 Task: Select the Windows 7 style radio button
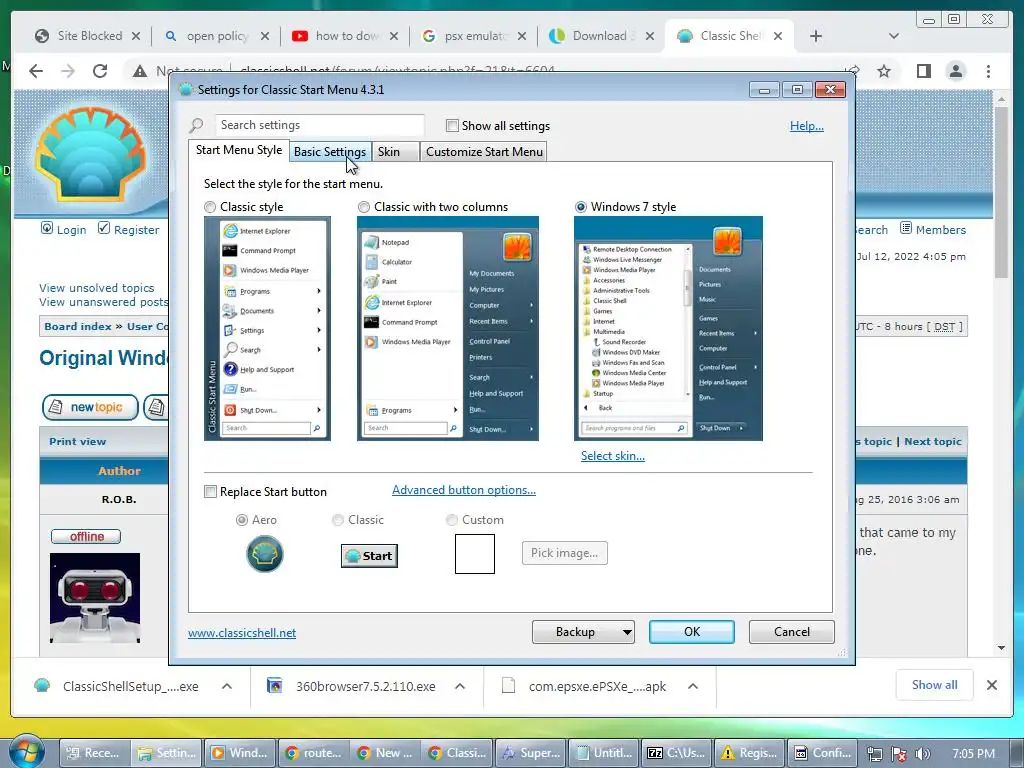pyautogui.click(x=581, y=207)
